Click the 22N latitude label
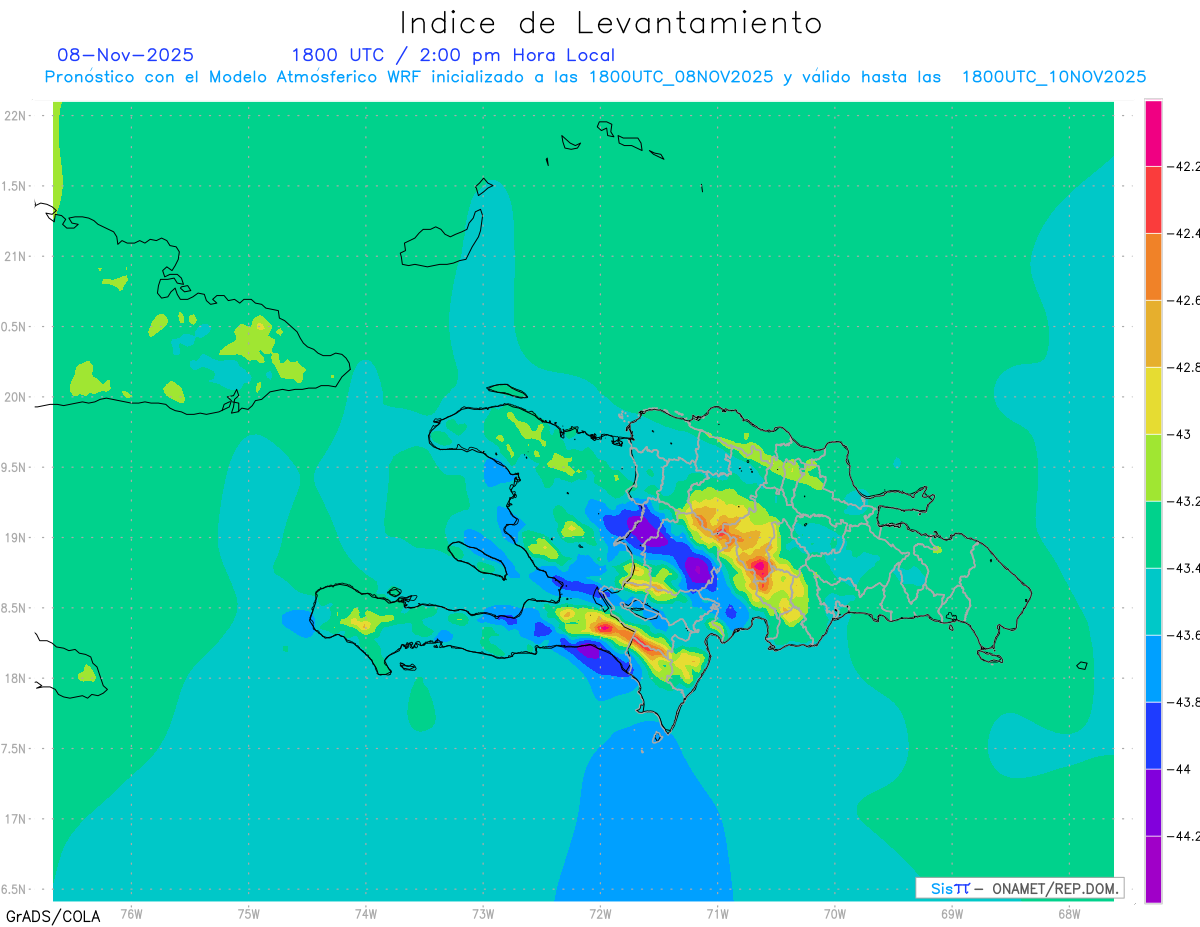Screen dimensions: 1200x927 point(15,116)
